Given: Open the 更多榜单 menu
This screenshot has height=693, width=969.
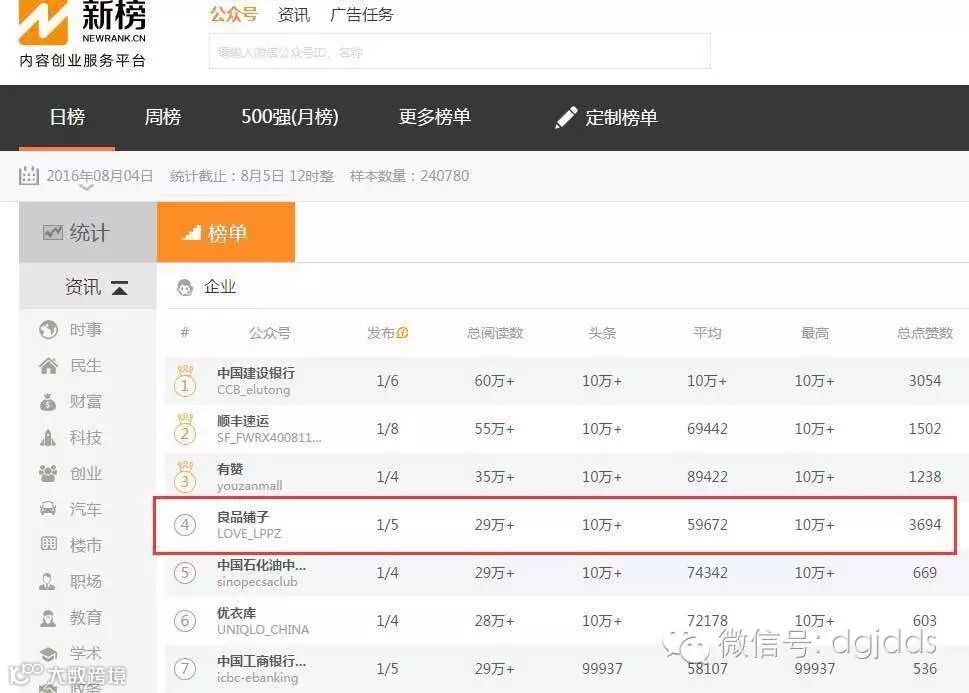Looking at the screenshot, I should [x=434, y=117].
